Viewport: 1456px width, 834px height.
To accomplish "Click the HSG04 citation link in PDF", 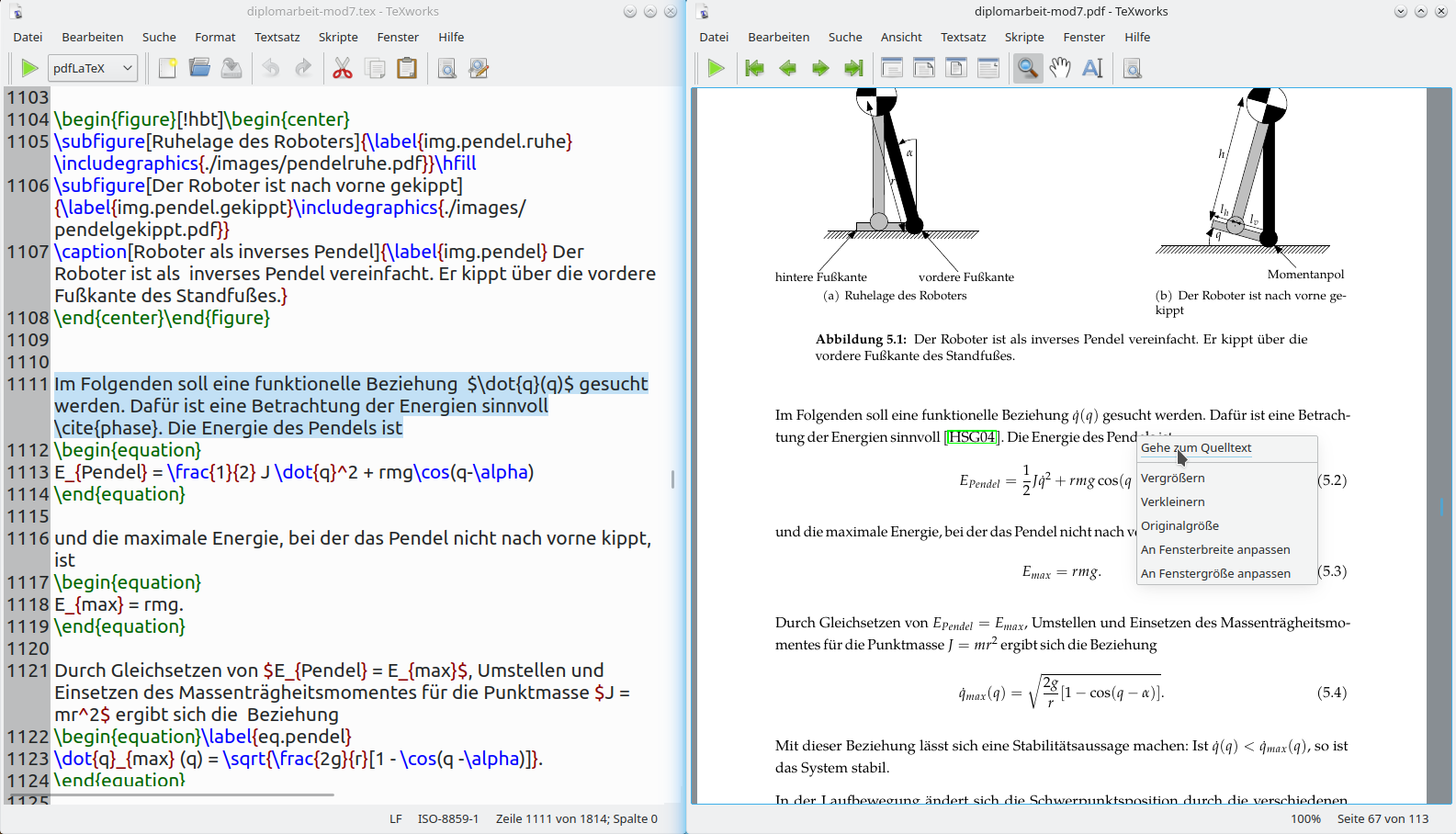I will coord(972,437).
